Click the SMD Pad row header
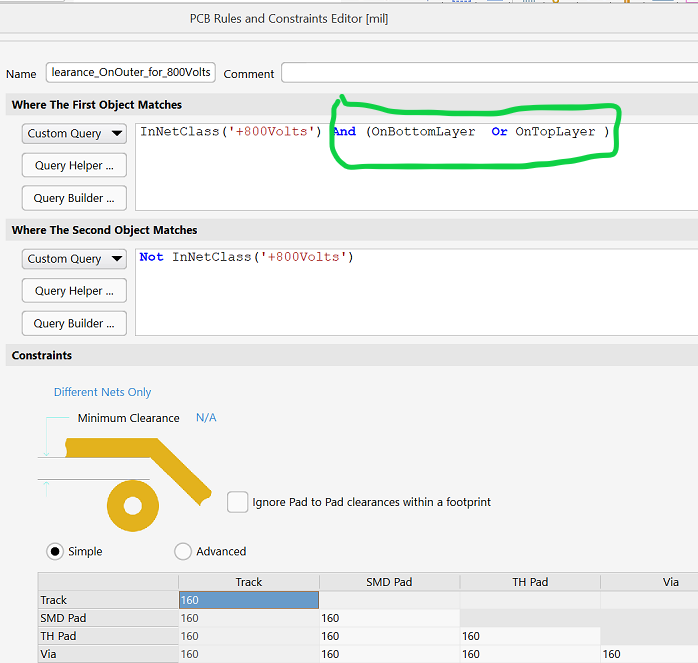698x663 pixels. click(x=108, y=618)
